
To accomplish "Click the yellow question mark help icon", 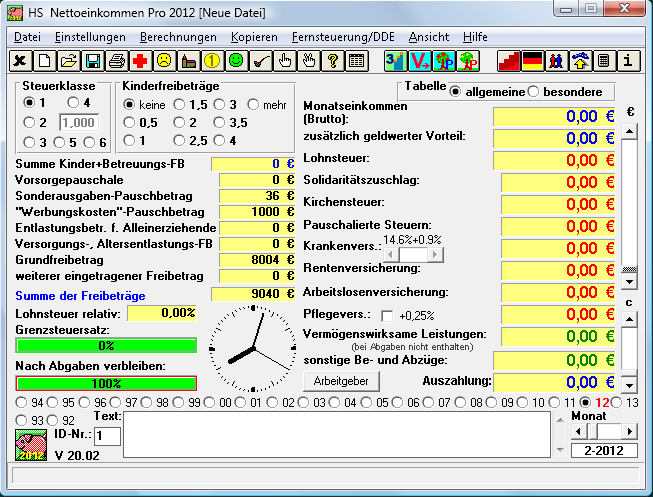I will (x=333, y=61).
